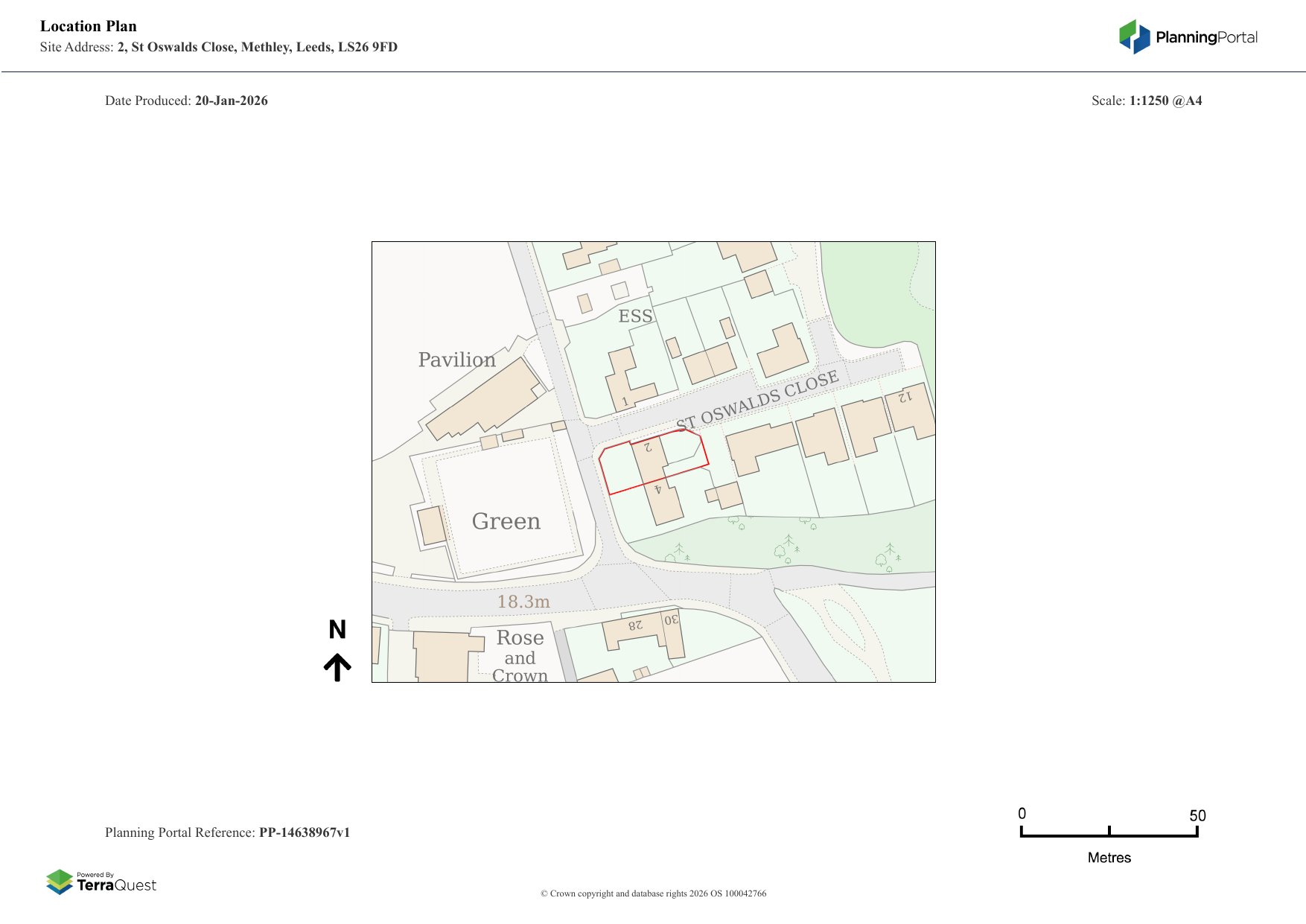Viewport: 1306px width, 924px height.
Task: Click the Crown copyright notice
Action: 653,893
